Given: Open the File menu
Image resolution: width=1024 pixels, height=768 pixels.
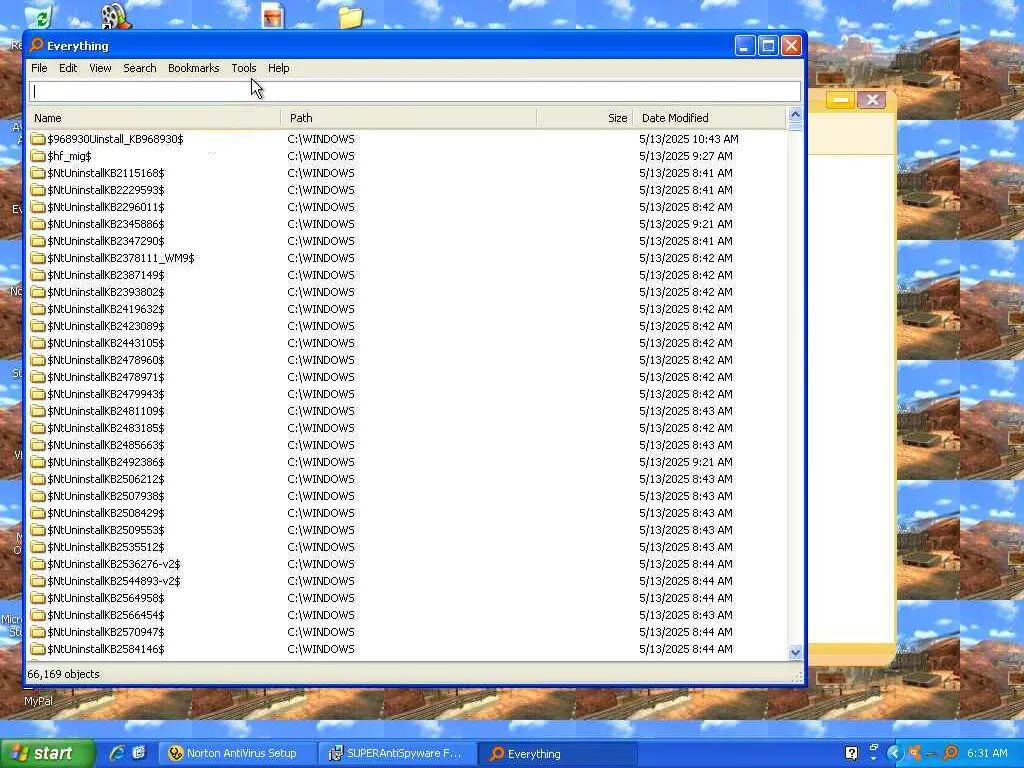Looking at the screenshot, I should coord(39,68).
